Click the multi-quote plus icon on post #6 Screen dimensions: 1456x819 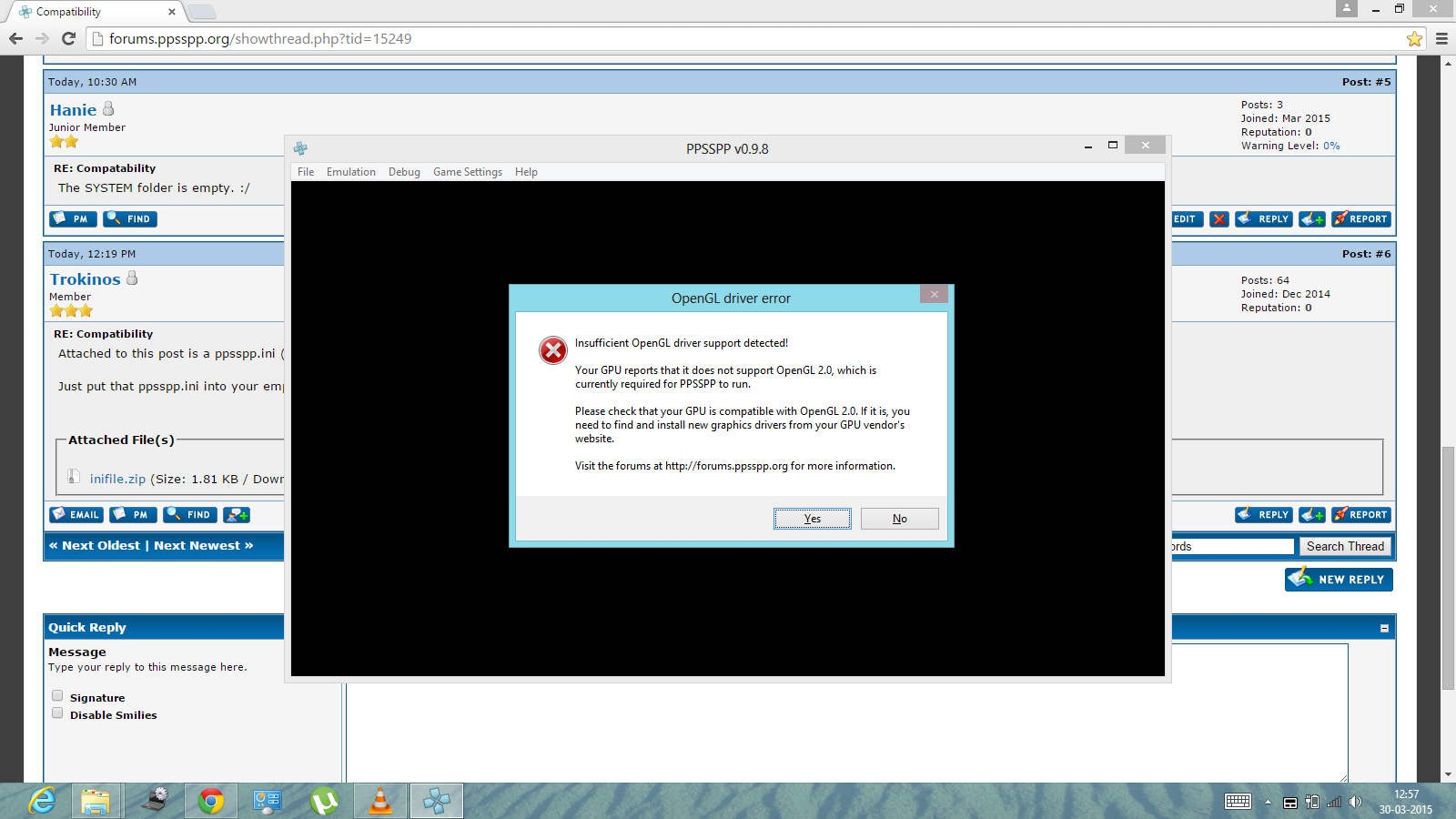[1311, 515]
